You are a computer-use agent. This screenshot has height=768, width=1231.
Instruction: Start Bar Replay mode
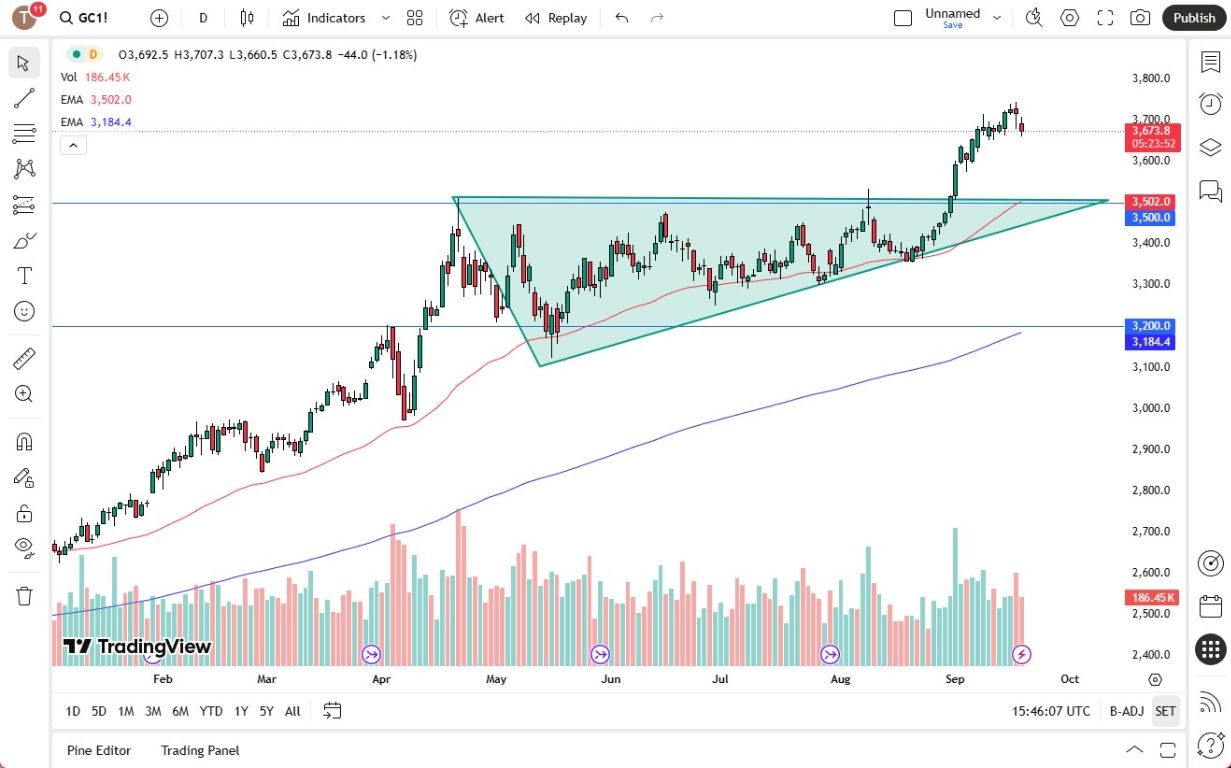point(555,17)
